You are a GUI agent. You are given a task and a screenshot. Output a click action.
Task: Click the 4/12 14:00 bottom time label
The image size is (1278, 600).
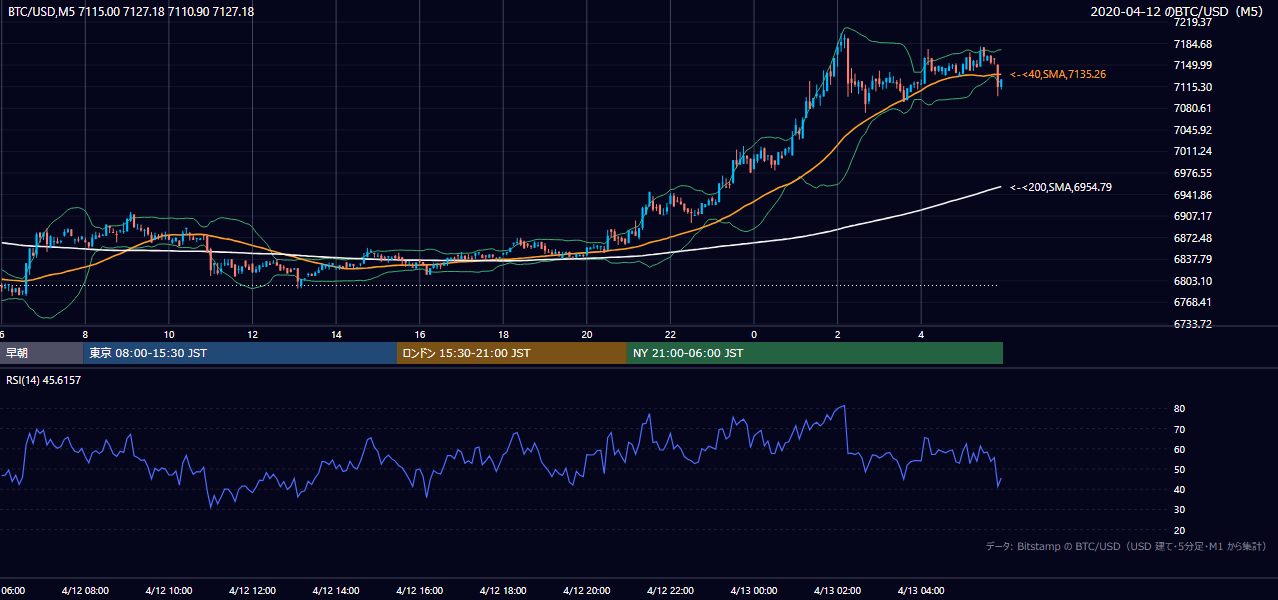click(335, 591)
